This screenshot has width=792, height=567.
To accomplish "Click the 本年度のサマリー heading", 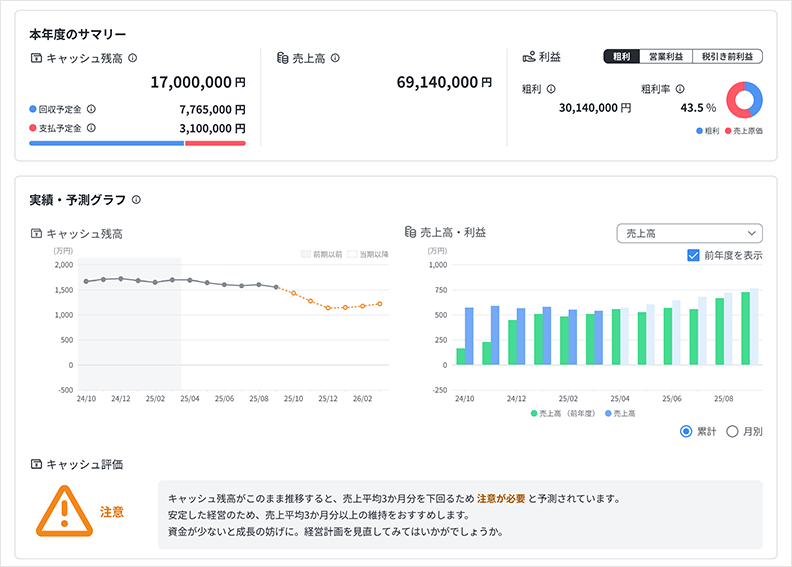I will (x=78, y=34).
